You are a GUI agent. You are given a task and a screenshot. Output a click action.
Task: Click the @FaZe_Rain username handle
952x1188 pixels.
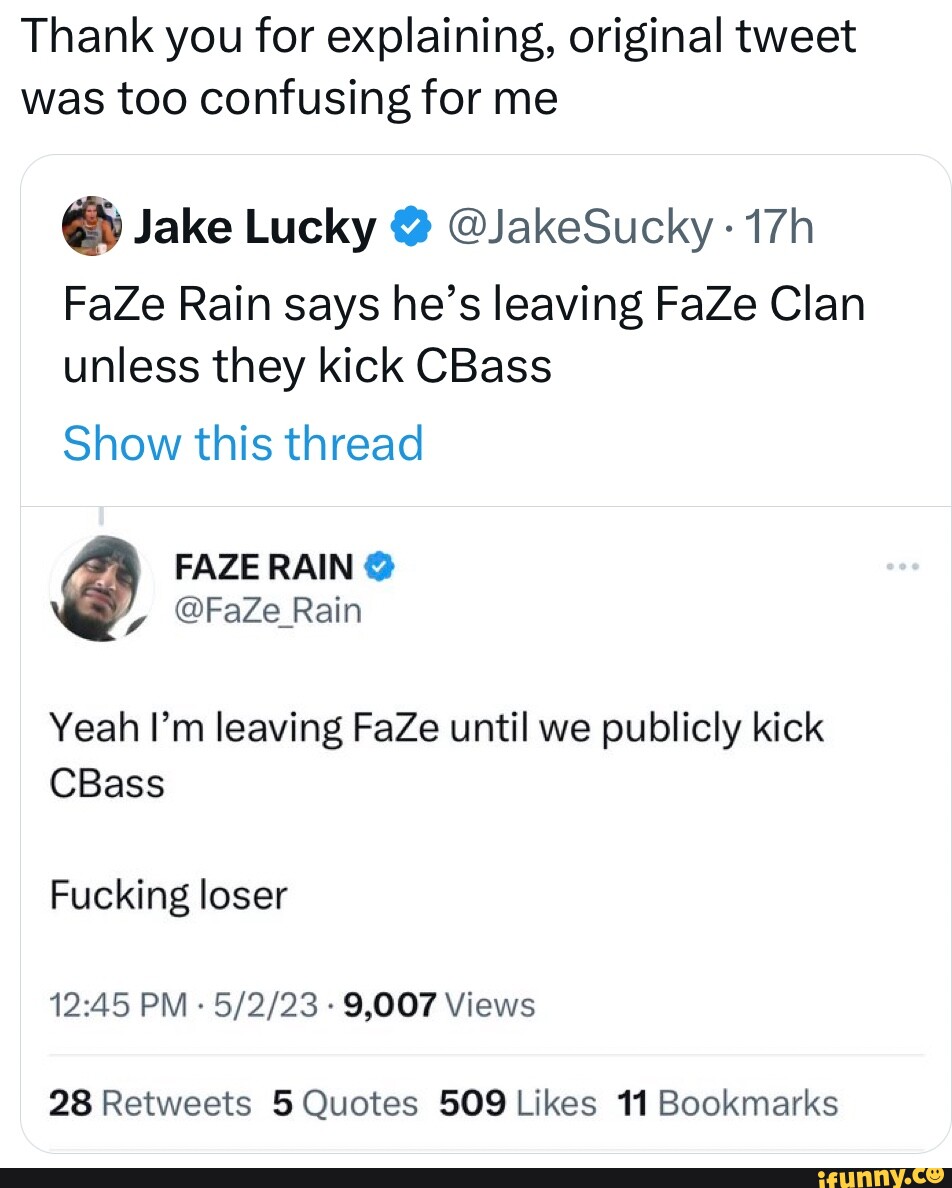tap(269, 610)
